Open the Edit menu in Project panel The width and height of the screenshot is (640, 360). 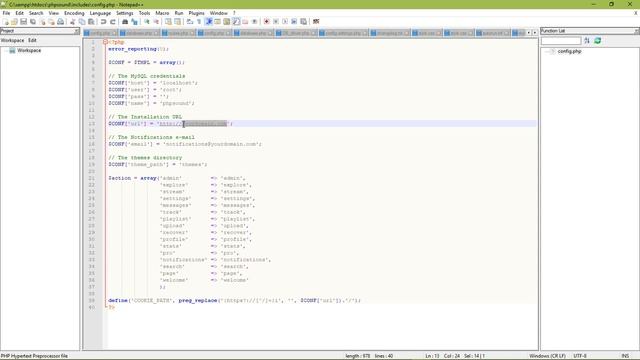point(32,40)
